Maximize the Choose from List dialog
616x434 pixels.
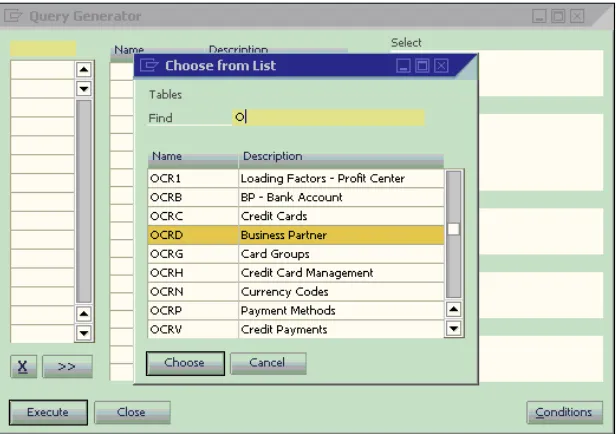point(422,66)
